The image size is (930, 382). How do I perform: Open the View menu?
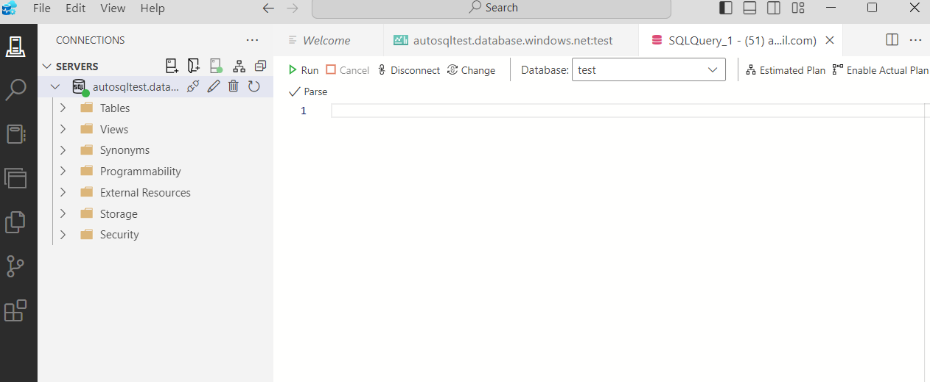pos(113,8)
